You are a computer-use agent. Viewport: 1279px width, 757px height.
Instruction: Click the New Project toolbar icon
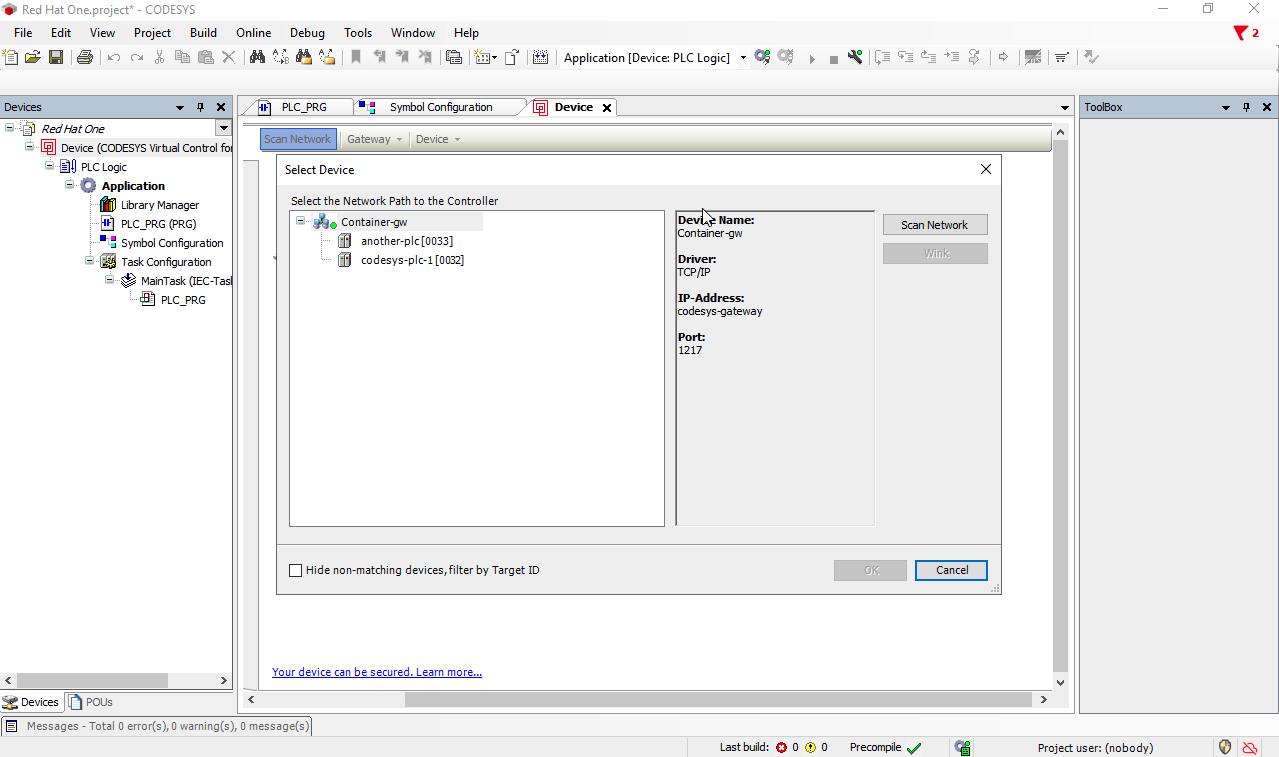click(x=11, y=57)
